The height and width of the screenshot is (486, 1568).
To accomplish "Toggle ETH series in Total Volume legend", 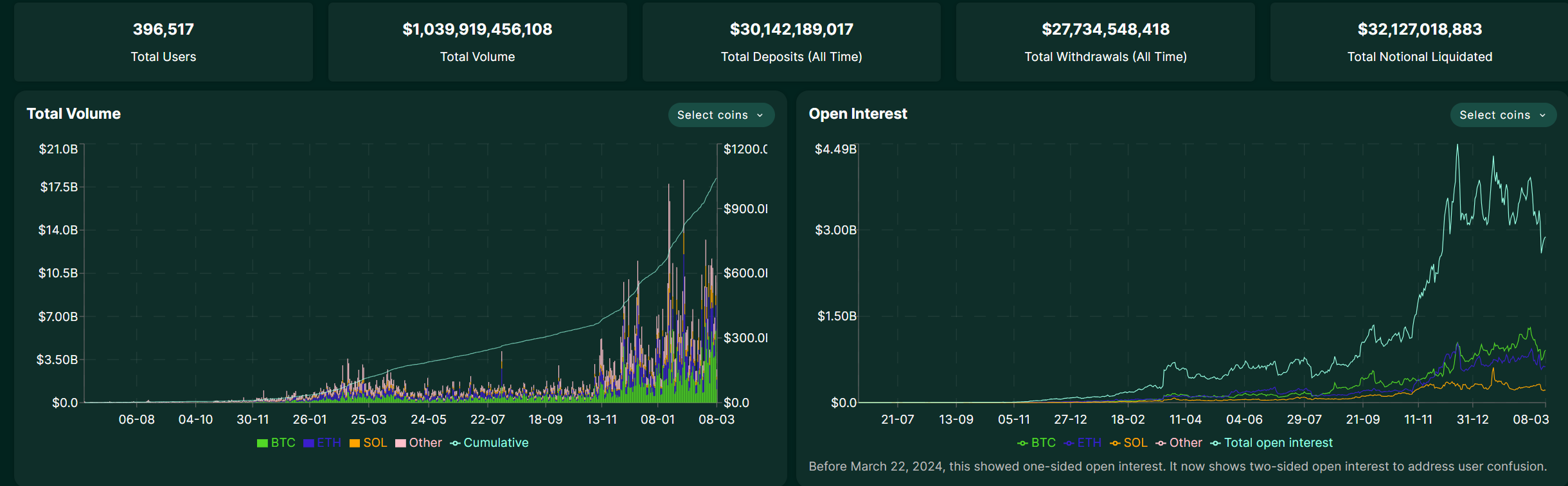I will [322, 443].
